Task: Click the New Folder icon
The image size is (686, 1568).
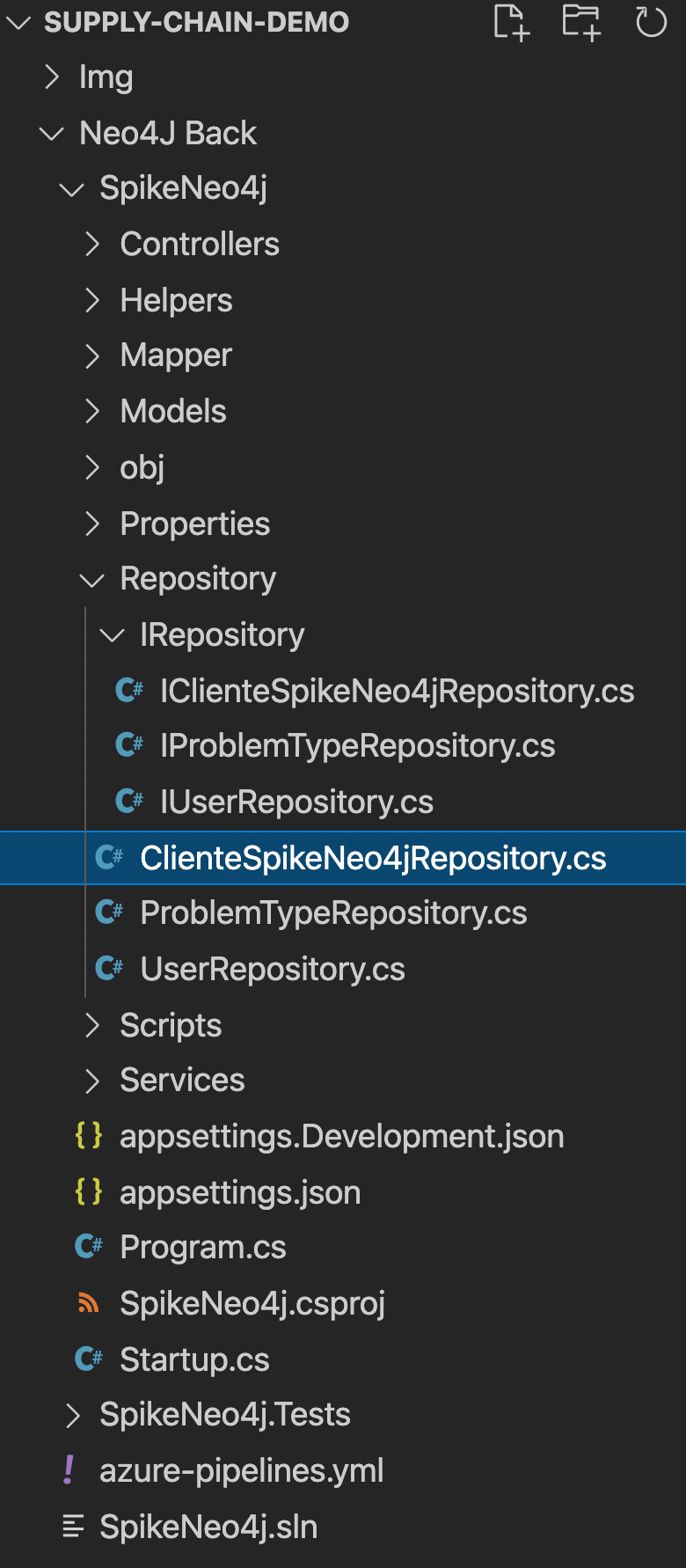Action: coord(581,22)
